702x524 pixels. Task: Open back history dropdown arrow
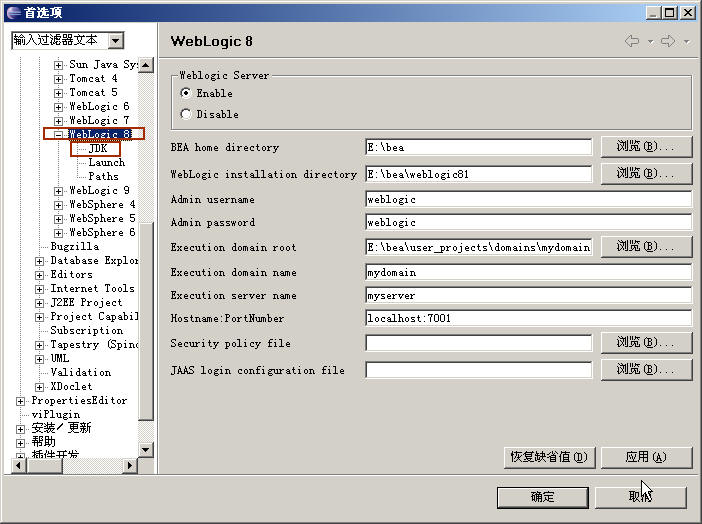(x=650, y=42)
